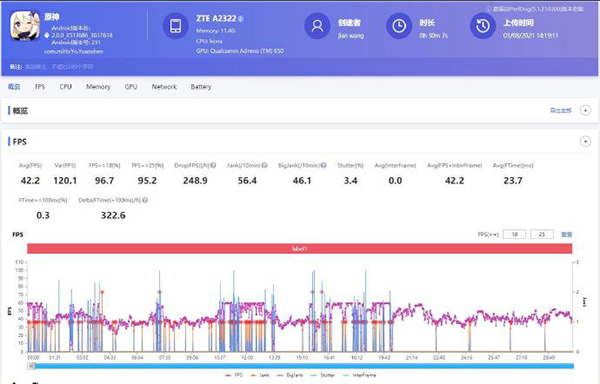Click the duration value 0h 50m 7s
Viewport: 600px width, 384px height.
433,36
